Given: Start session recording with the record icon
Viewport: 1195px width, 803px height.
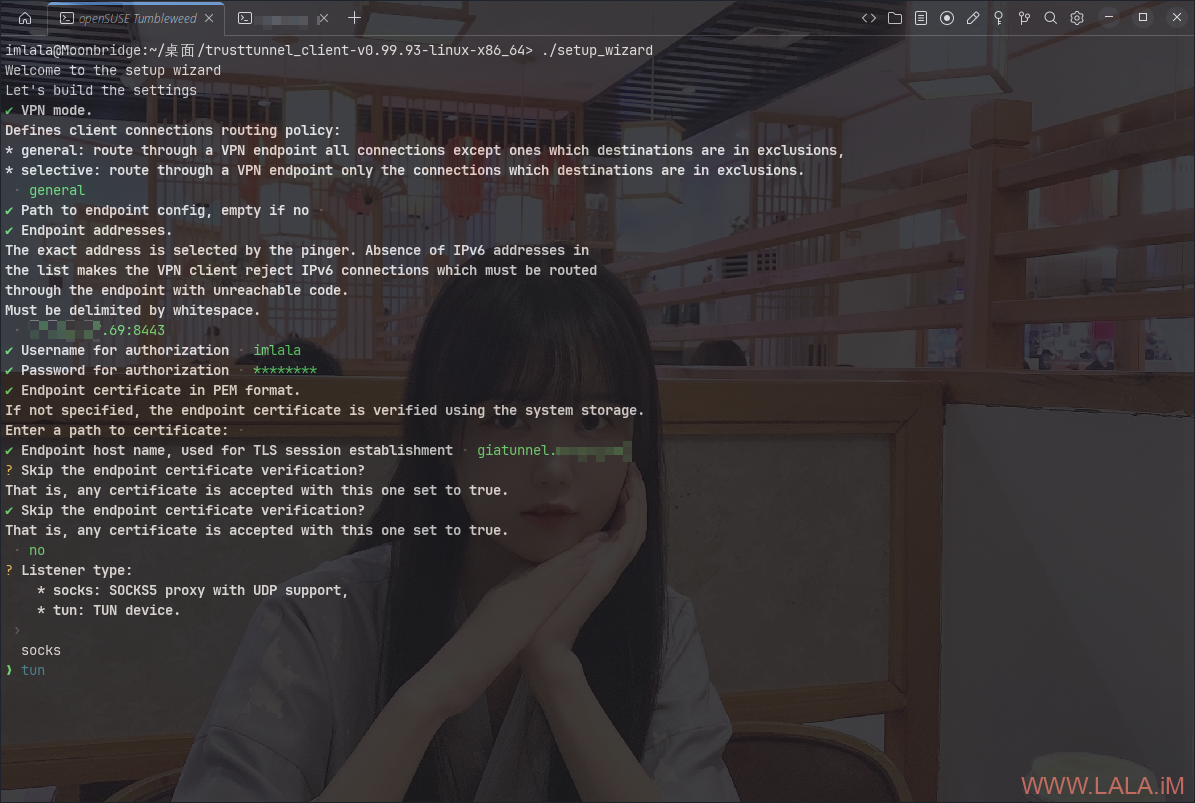Looking at the screenshot, I should click(x=947, y=18).
